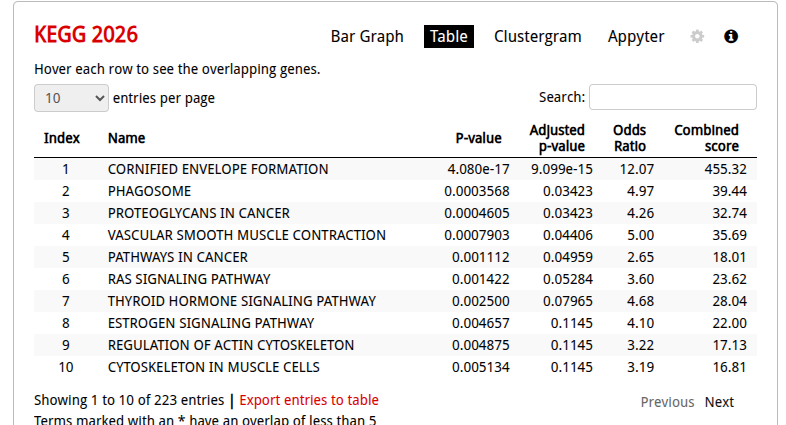Sort by Adjusted p-value column header
This screenshot has height=425, width=786.
557,138
